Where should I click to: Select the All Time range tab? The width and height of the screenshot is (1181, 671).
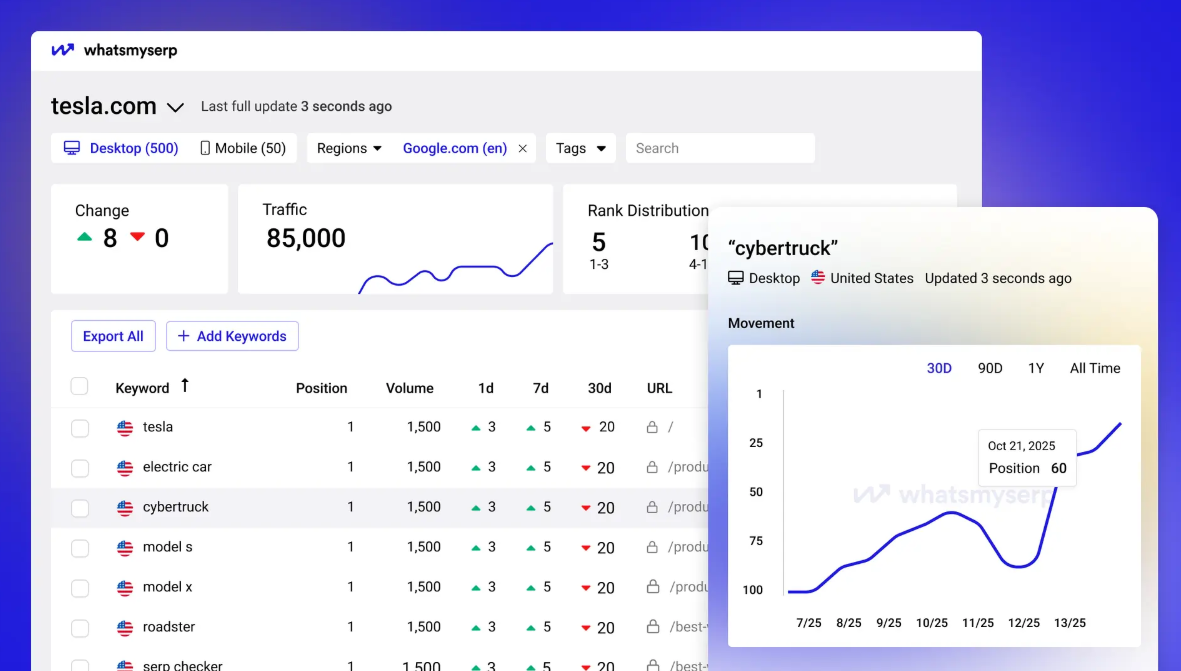click(1095, 368)
